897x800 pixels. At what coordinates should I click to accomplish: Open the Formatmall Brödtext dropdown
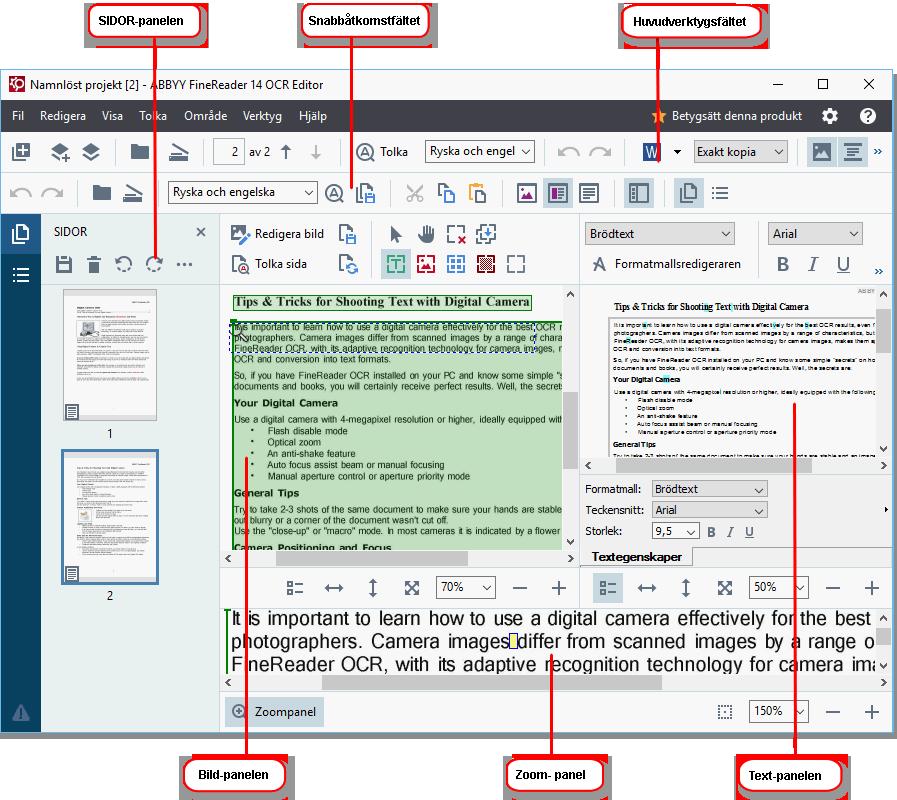tap(709, 489)
